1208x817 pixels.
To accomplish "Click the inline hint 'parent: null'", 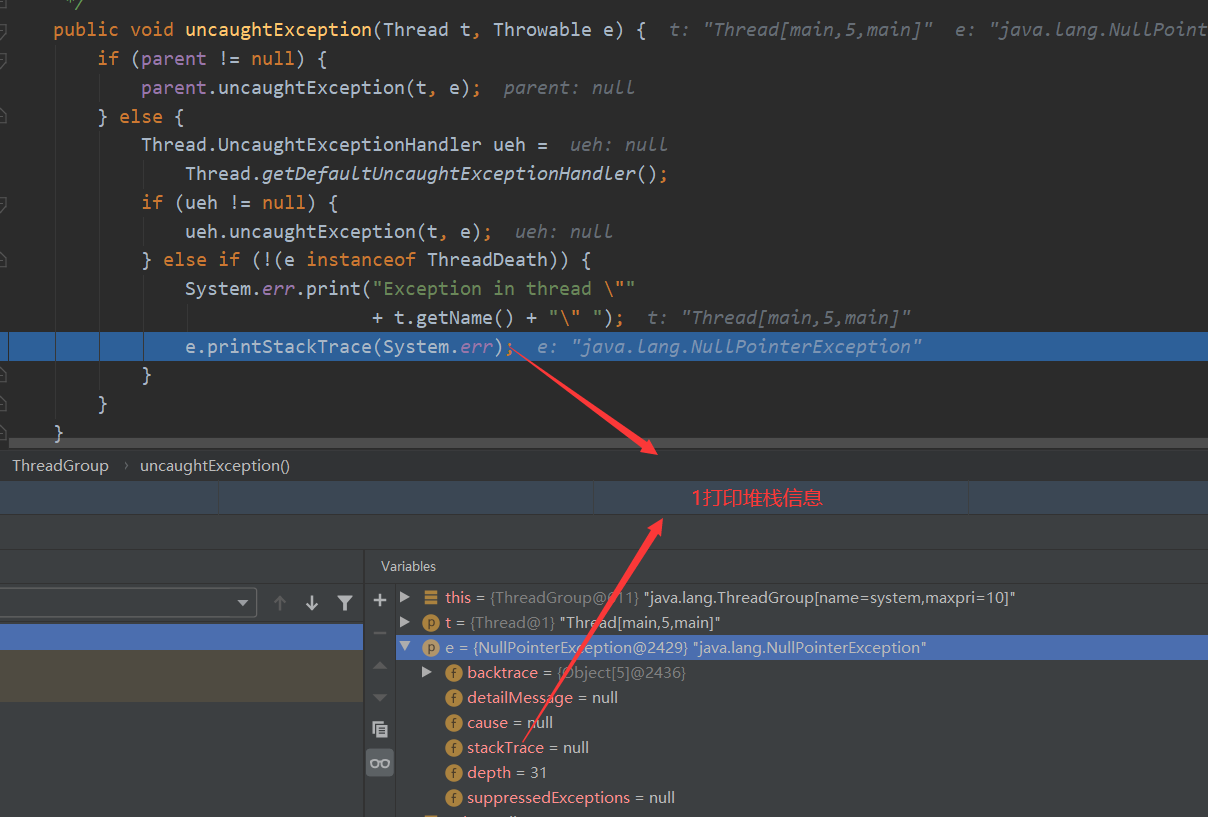I will pos(569,87).
